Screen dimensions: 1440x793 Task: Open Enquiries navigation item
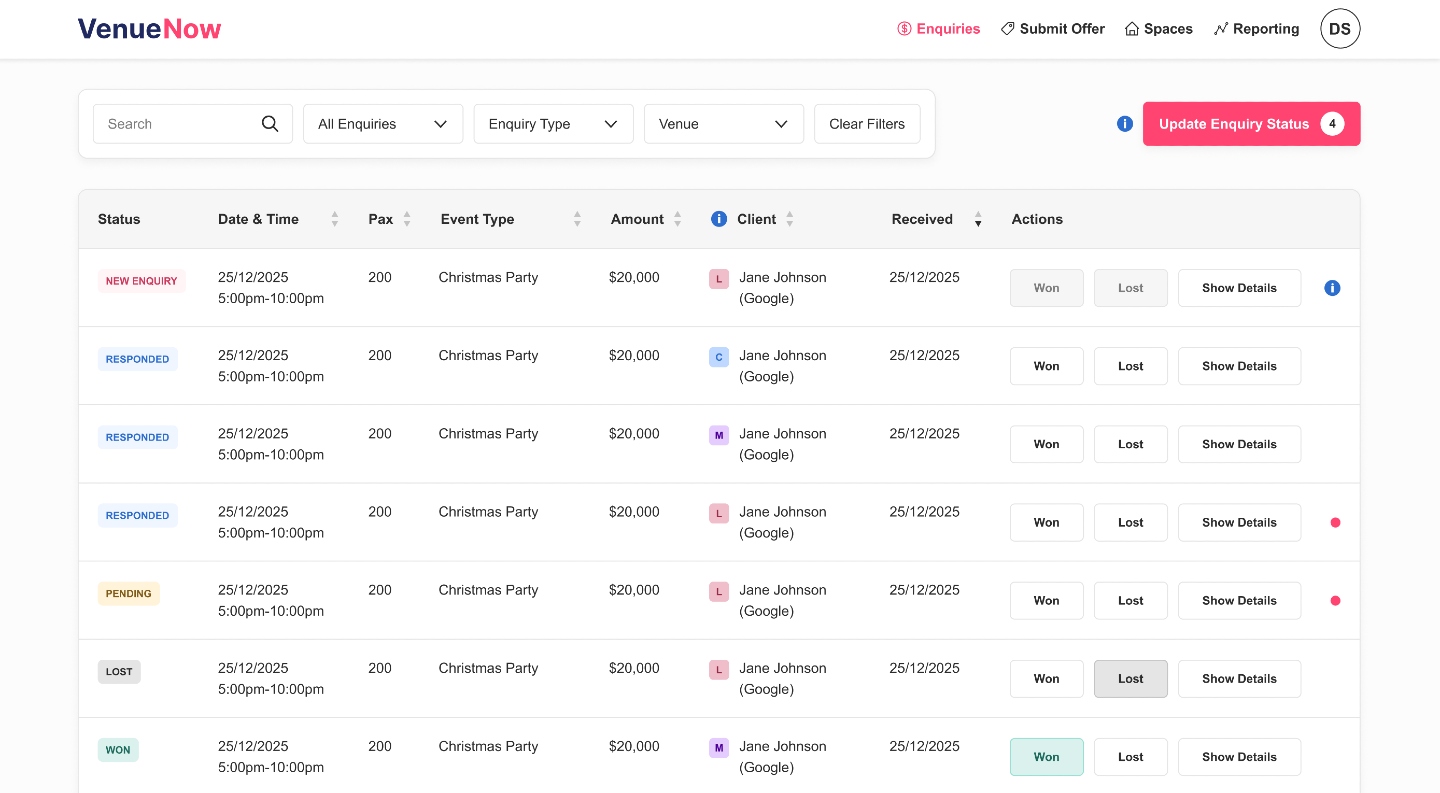point(938,29)
